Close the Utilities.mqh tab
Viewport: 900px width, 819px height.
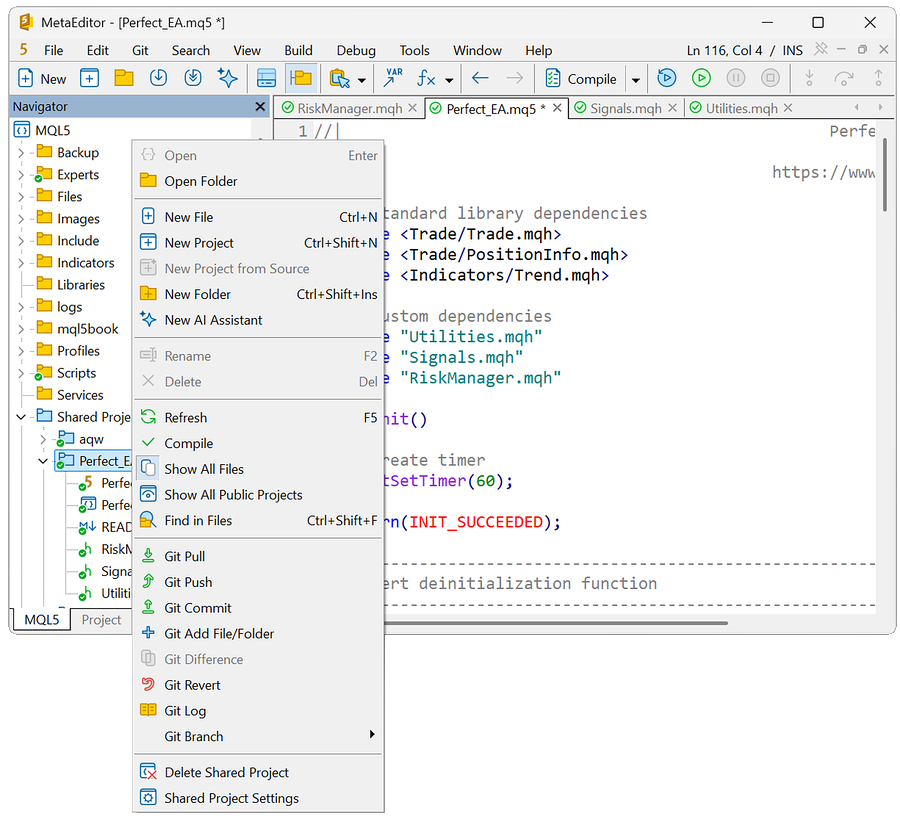pyautogui.click(x=788, y=108)
